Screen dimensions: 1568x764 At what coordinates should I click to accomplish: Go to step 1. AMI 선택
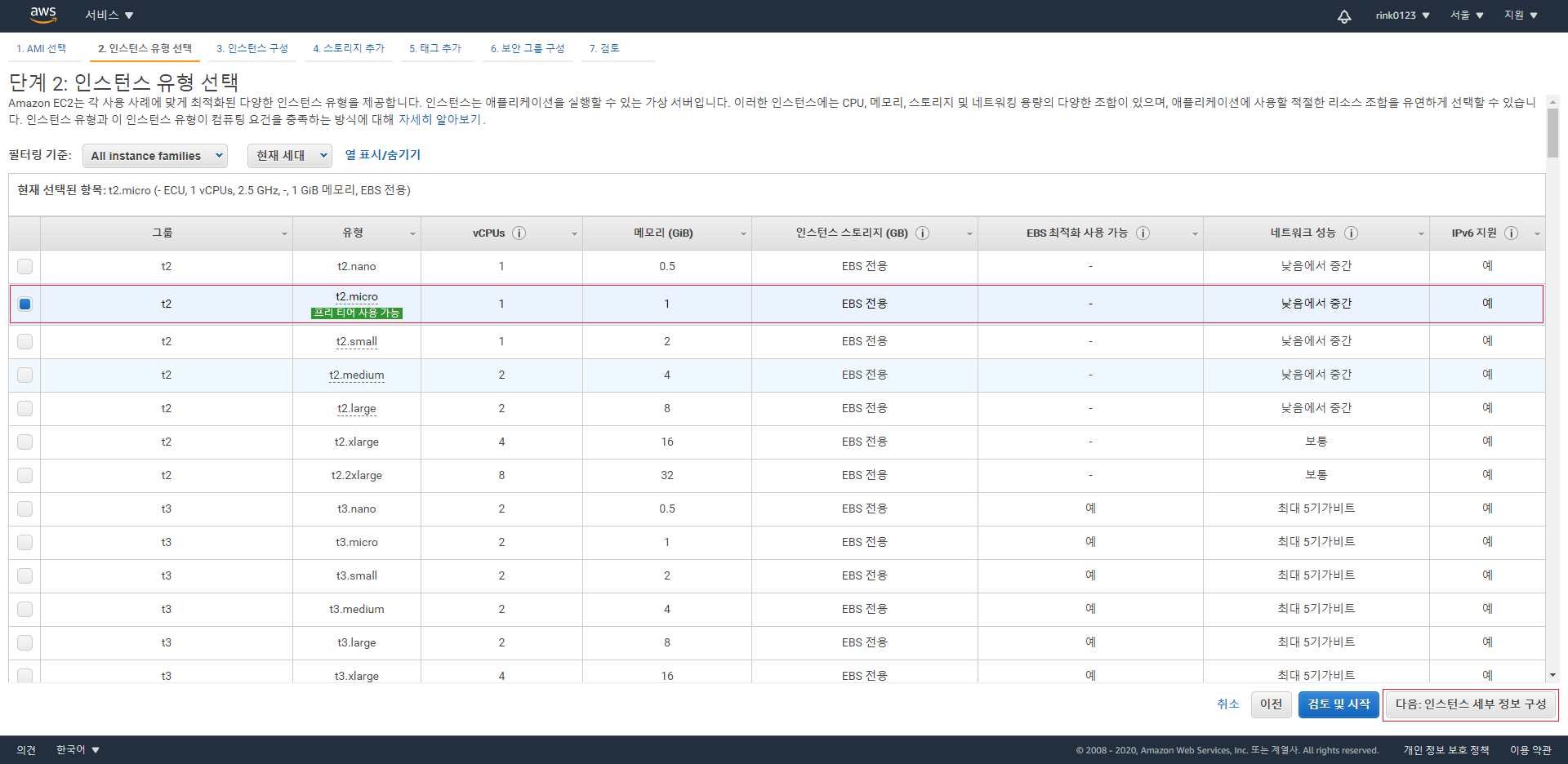42,48
